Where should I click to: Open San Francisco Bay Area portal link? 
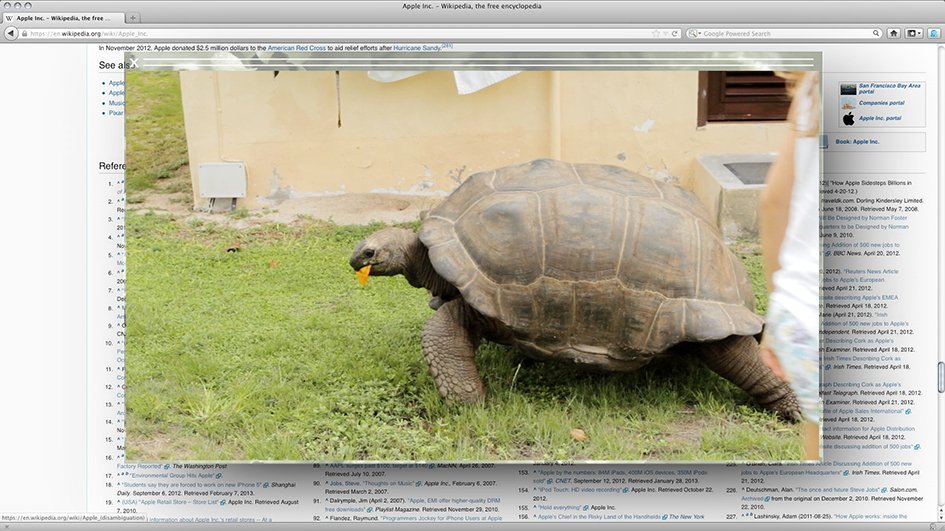(x=891, y=88)
